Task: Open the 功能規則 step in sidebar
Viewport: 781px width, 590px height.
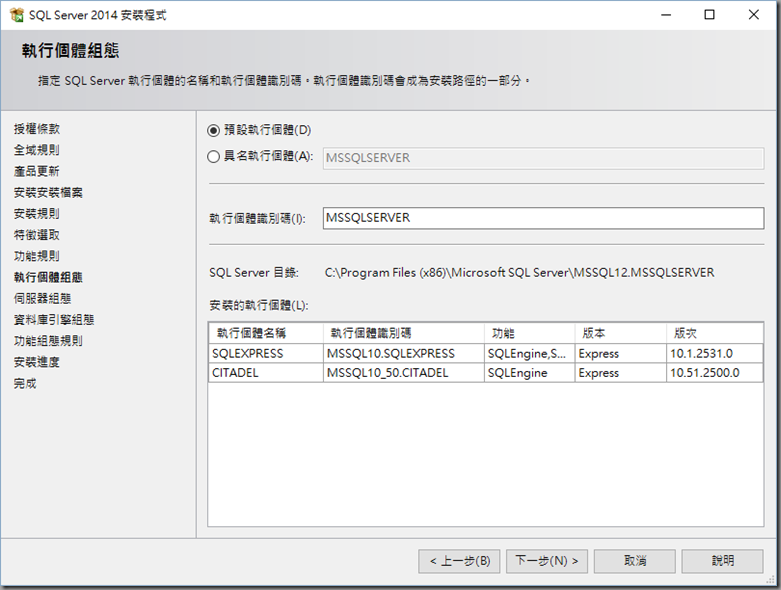Action: pos(37,256)
